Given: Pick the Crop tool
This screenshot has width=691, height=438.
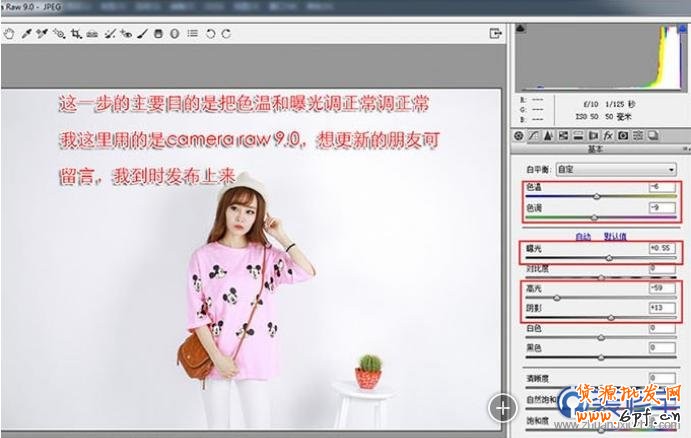Looking at the screenshot, I should tap(75, 33).
